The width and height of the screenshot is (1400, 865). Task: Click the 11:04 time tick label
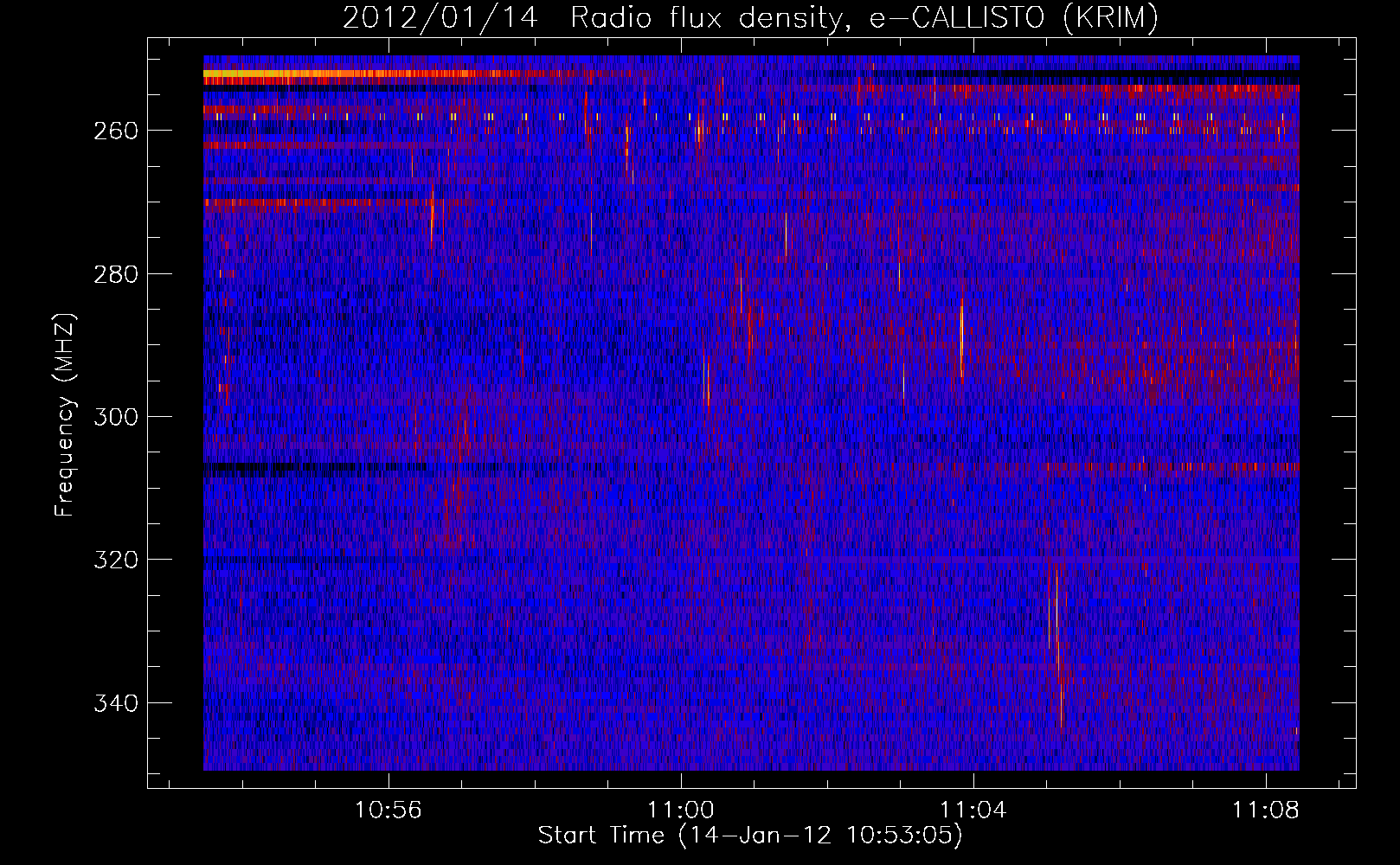point(973,810)
